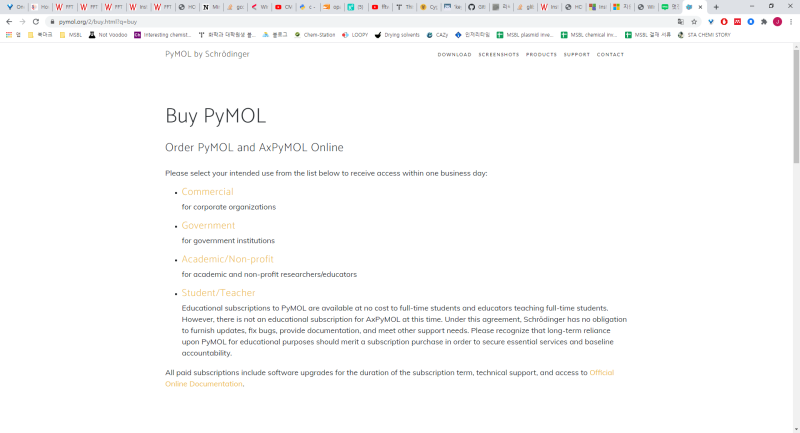Open the Official Online Documentation link
This screenshot has height=433, width=800.
point(602,373)
